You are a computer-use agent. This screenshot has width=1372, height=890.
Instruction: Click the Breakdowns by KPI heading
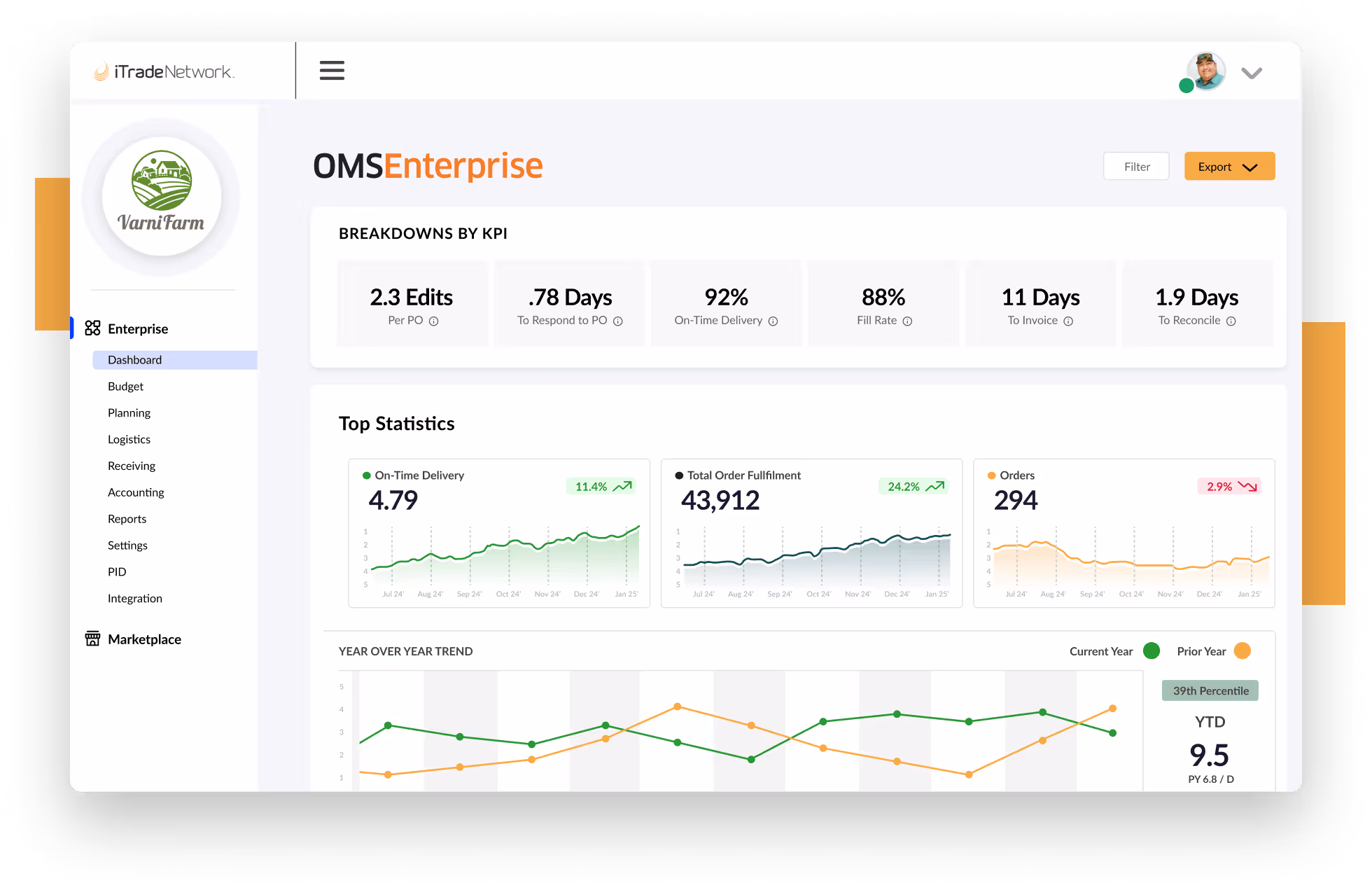(423, 234)
